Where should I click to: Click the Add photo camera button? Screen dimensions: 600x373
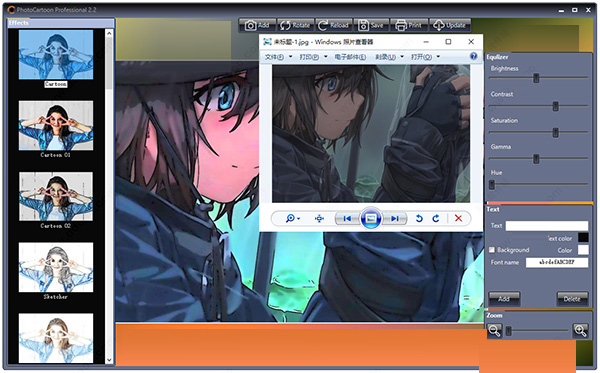tap(257, 25)
